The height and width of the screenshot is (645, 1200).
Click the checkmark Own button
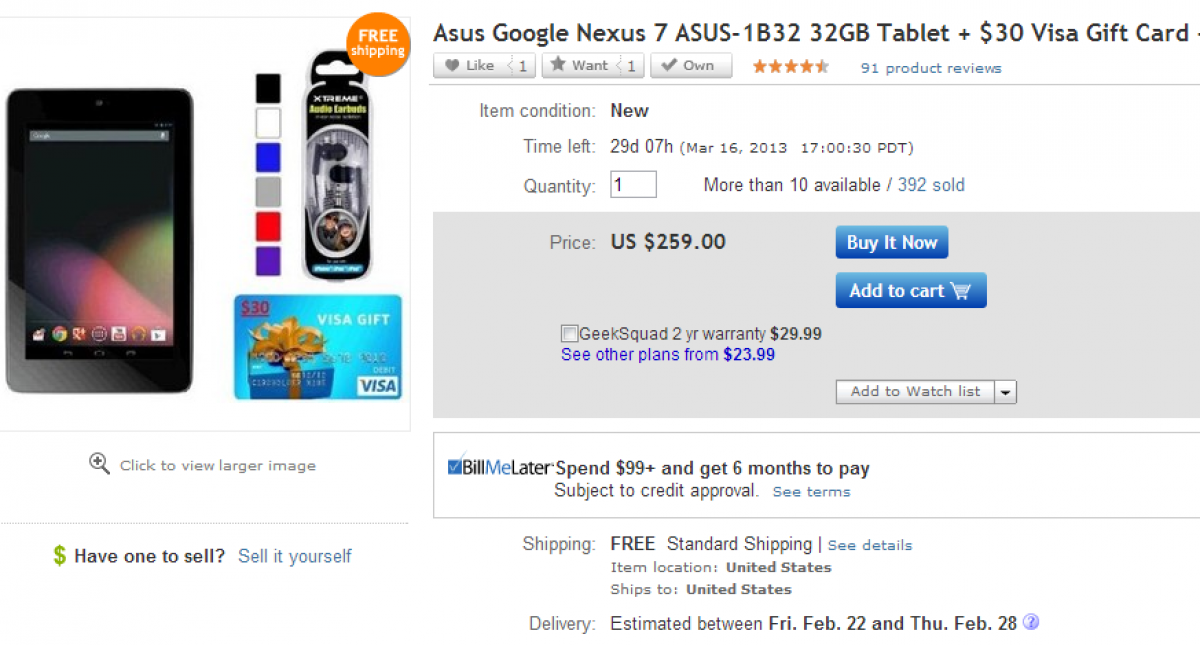[x=690, y=66]
